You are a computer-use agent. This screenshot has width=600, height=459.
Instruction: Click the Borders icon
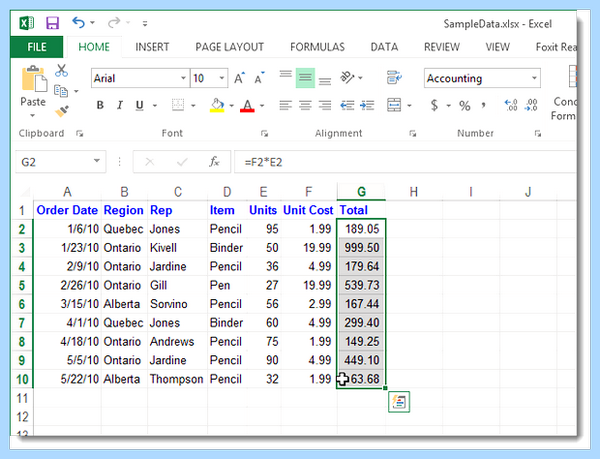coord(178,105)
